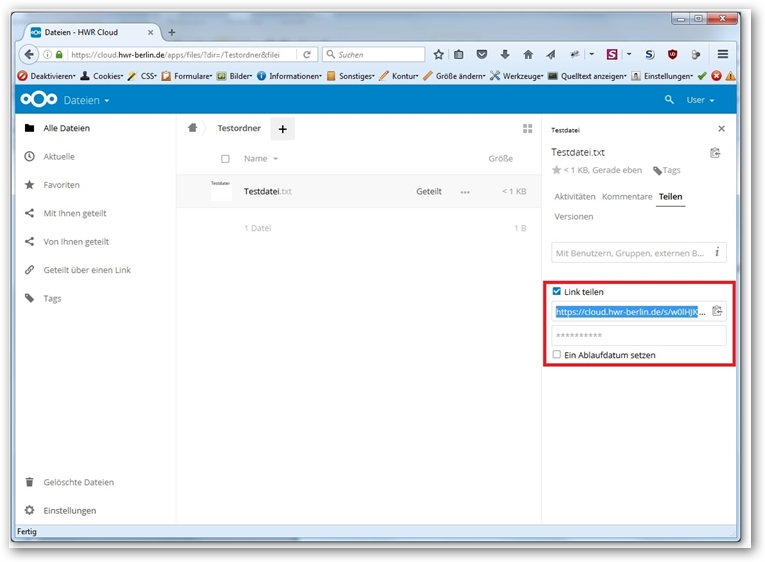The width and height of the screenshot is (765, 562).
Task: Go to home folder breadcrumb icon
Action: coord(192,128)
